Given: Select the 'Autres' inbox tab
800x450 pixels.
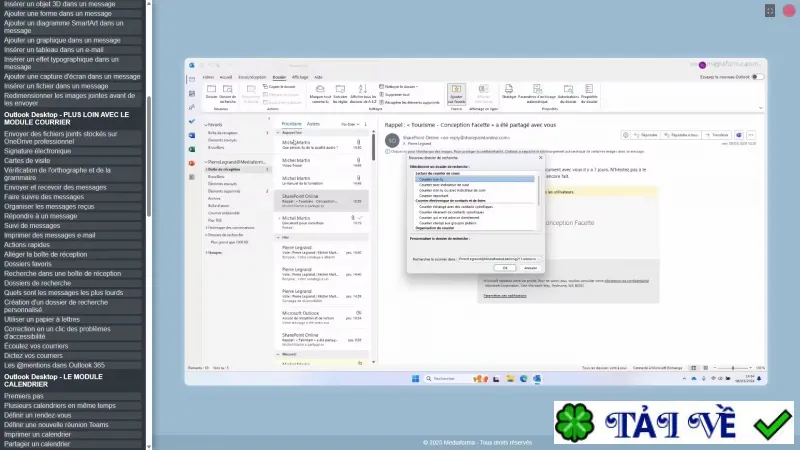Looking at the screenshot, I should tap(313, 124).
